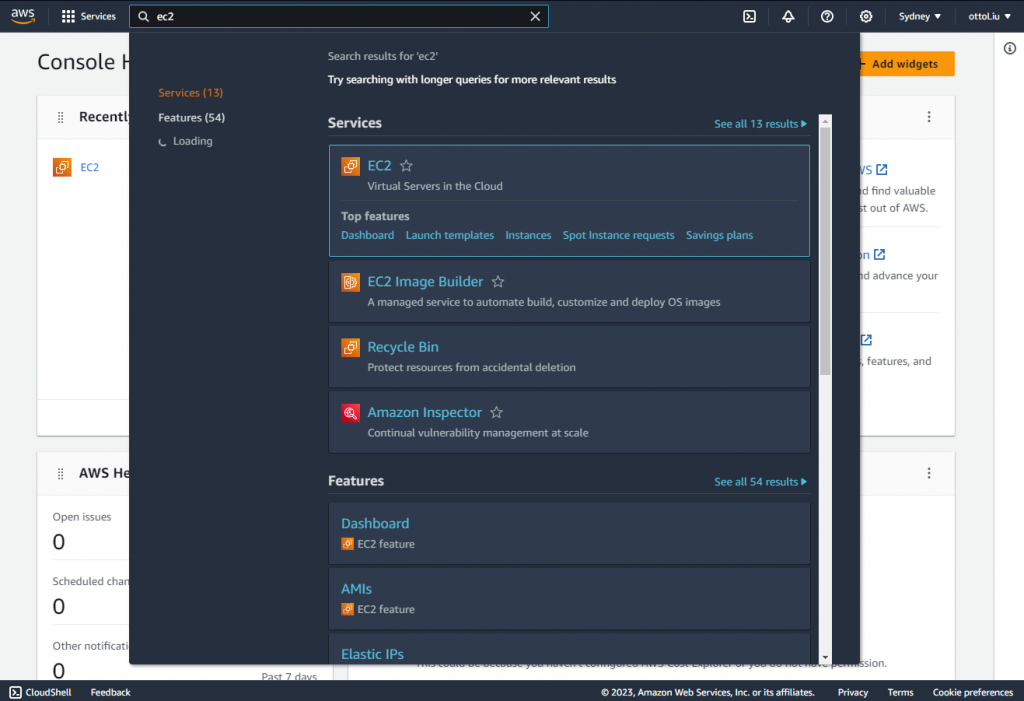Favorite EC2 with the star icon
1024x701 pixels.
point(406,166)
